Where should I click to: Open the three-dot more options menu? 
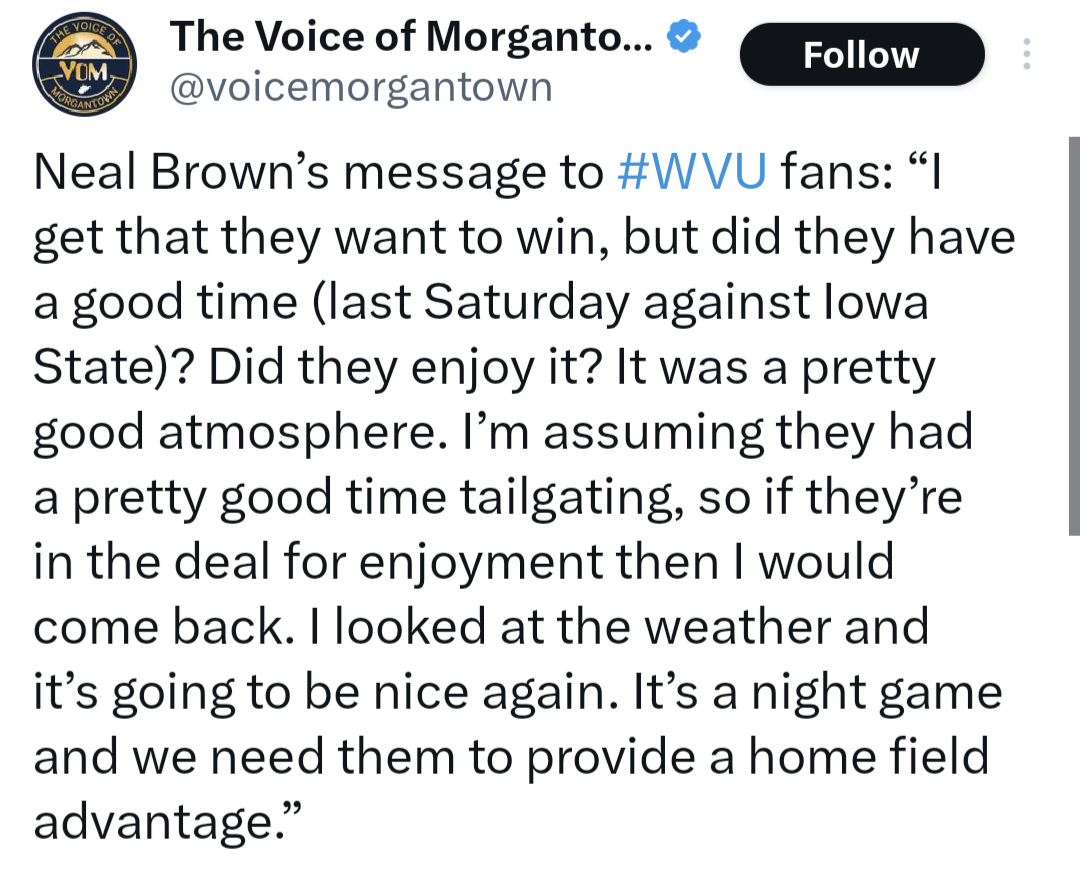(x=1025, y=54)
